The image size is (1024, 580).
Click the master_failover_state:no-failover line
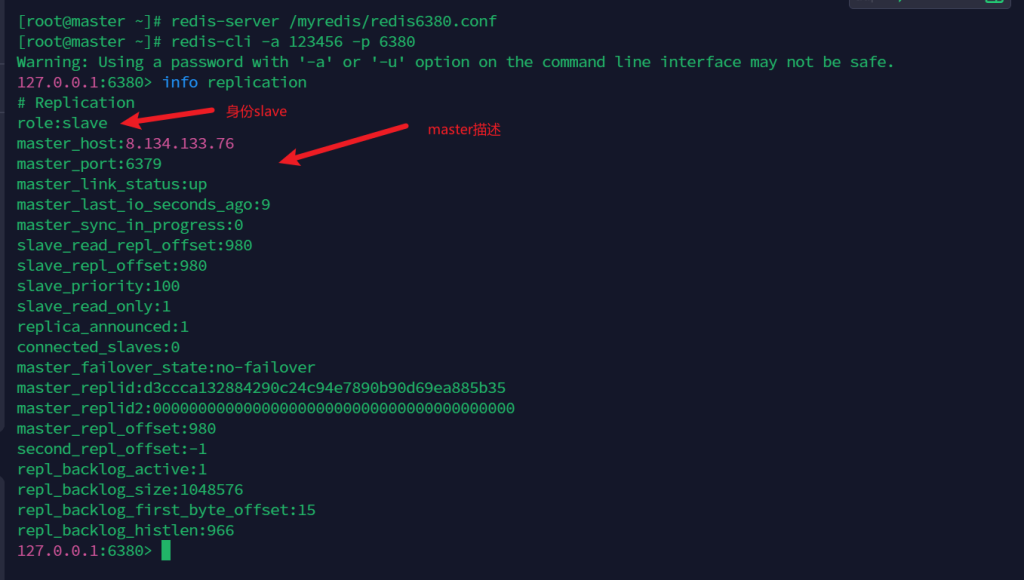point(166,367)
